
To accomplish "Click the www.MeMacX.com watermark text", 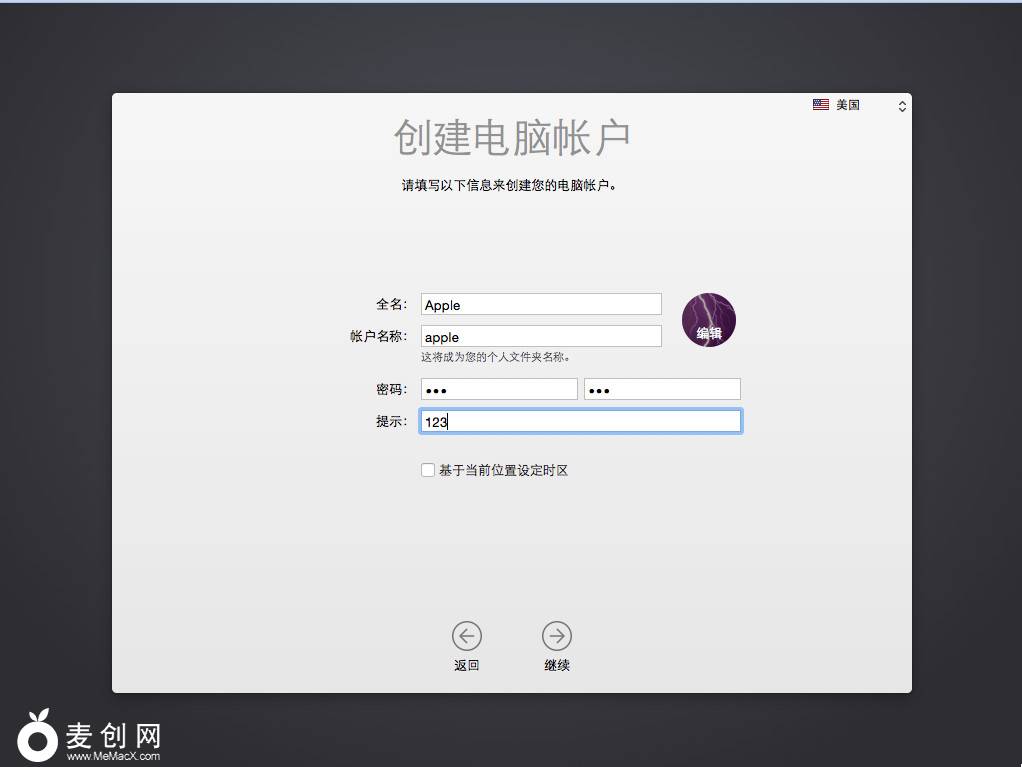I will pyautogui.click(x=113, y=757).
